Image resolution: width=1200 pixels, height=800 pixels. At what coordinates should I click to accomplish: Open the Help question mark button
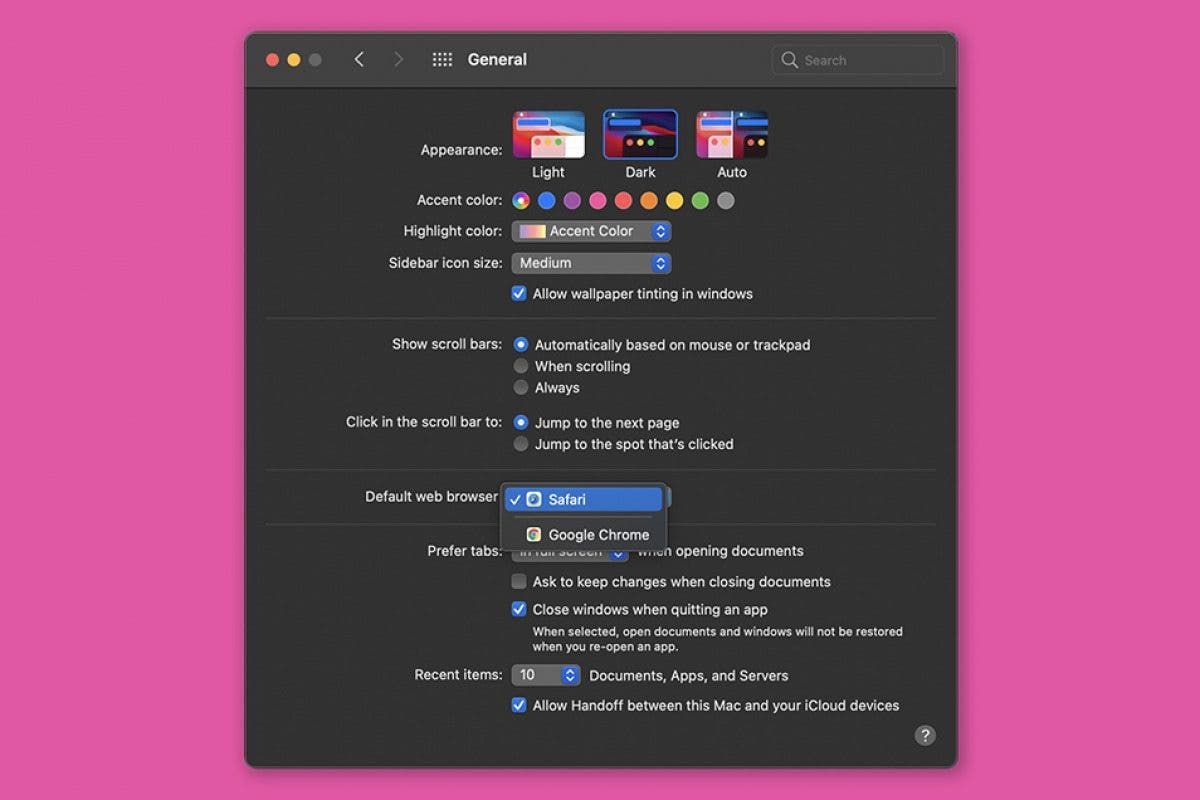click(x=925, y=735)
